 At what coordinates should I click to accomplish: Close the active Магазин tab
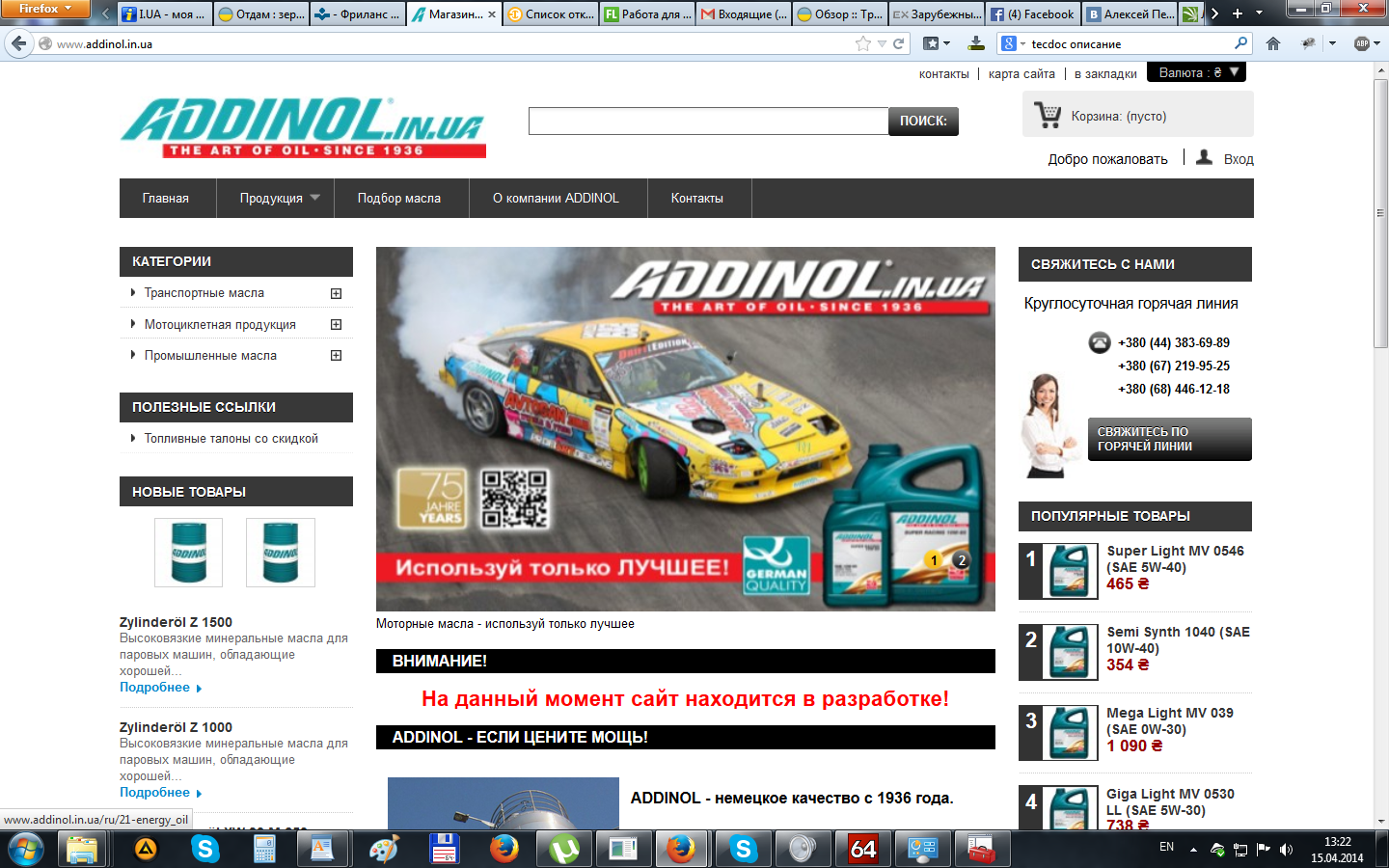pyautogui.click(x=492, y=14)
